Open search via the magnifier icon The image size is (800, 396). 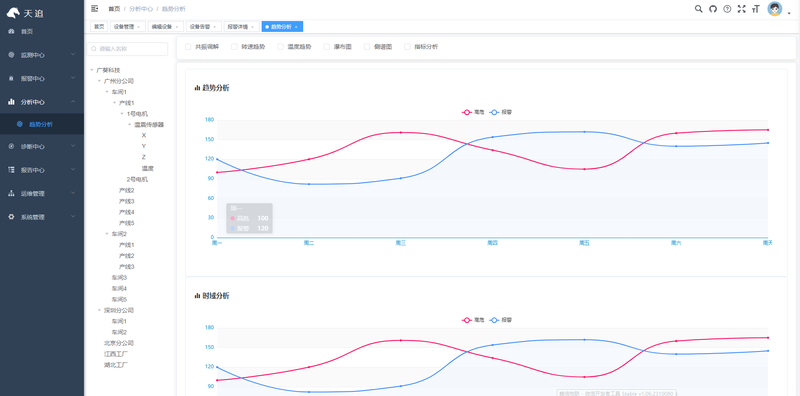(x=698, y=9)
